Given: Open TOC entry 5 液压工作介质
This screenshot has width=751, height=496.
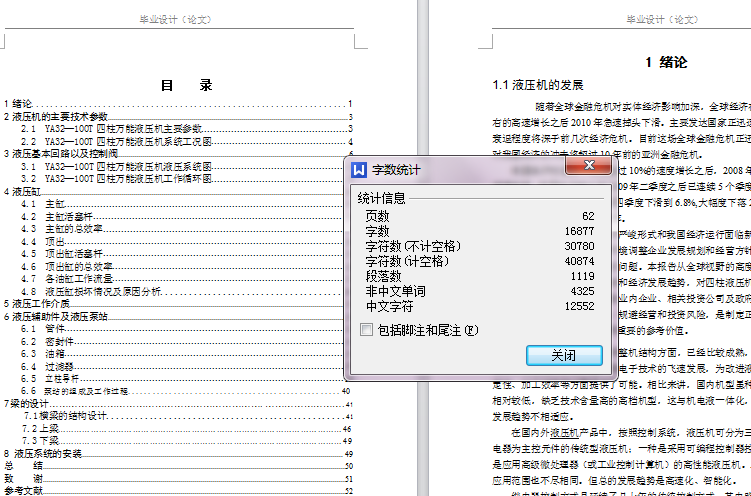Looking at the screenshot, I should click(x=173, y=304).
